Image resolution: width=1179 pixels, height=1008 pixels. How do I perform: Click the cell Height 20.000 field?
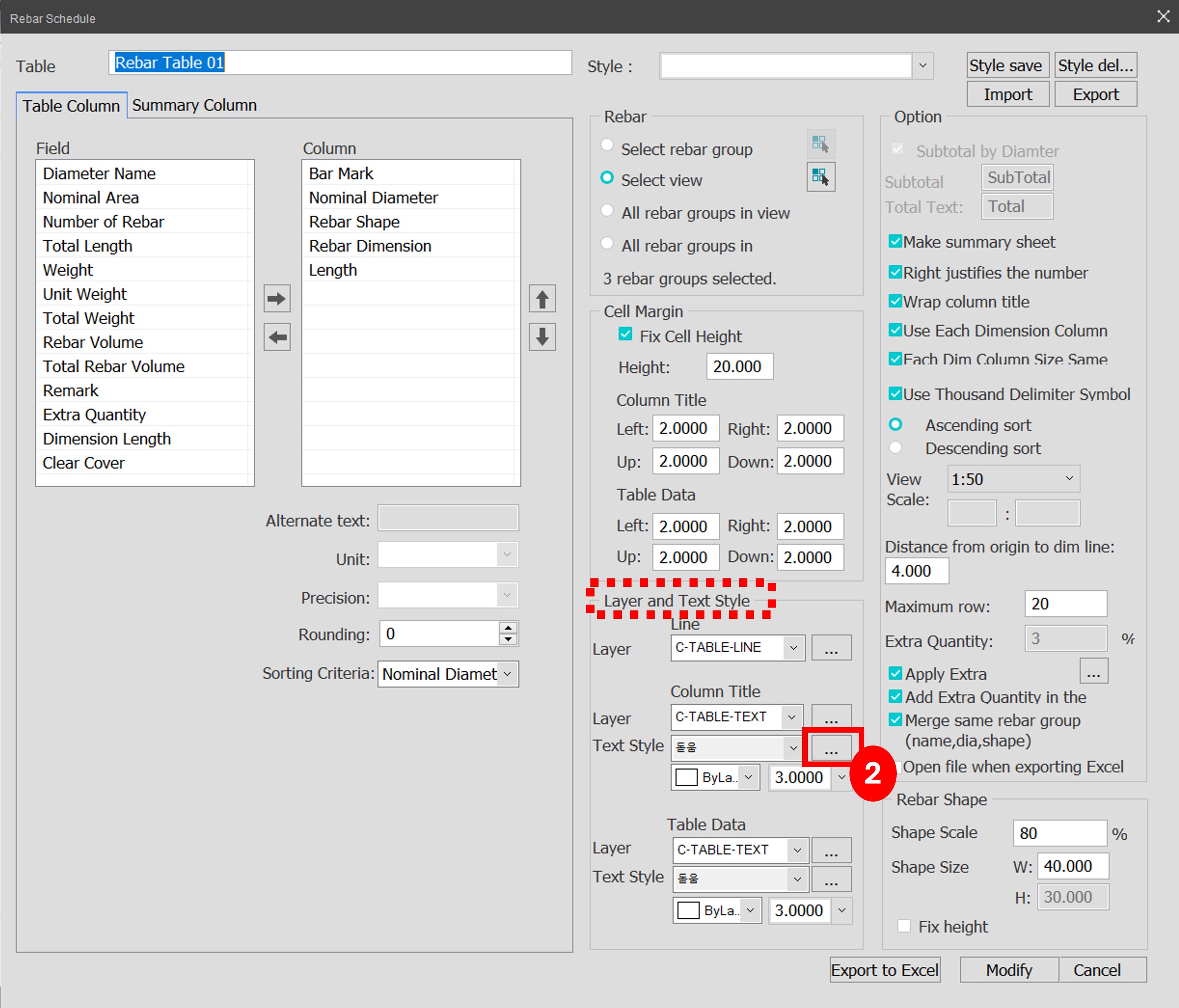(x=740, y=366)
